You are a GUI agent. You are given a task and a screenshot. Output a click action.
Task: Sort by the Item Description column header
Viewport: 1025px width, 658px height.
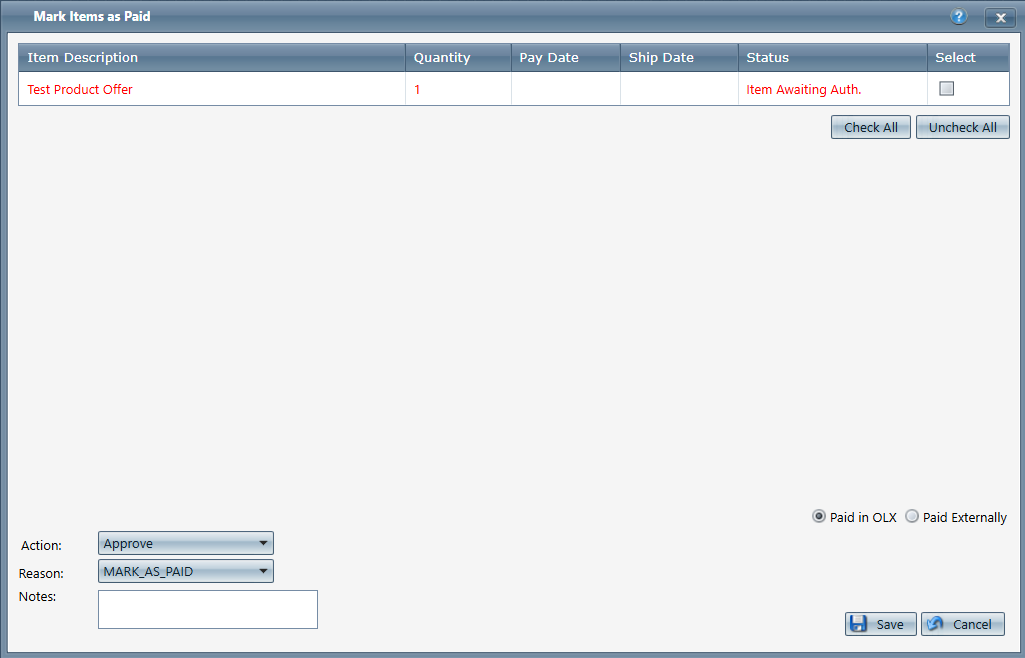pyautogui.click(x=83, y=57)
